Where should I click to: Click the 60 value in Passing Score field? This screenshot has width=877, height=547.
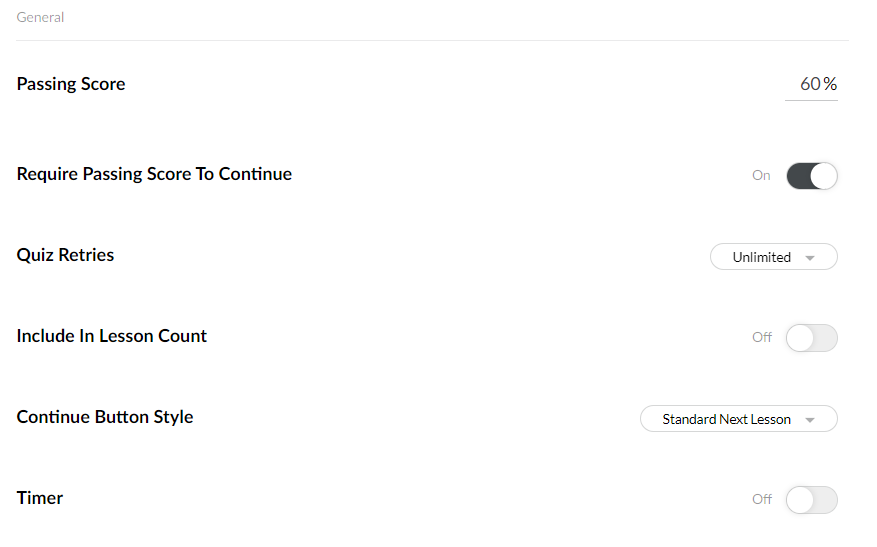click(810, 84)
